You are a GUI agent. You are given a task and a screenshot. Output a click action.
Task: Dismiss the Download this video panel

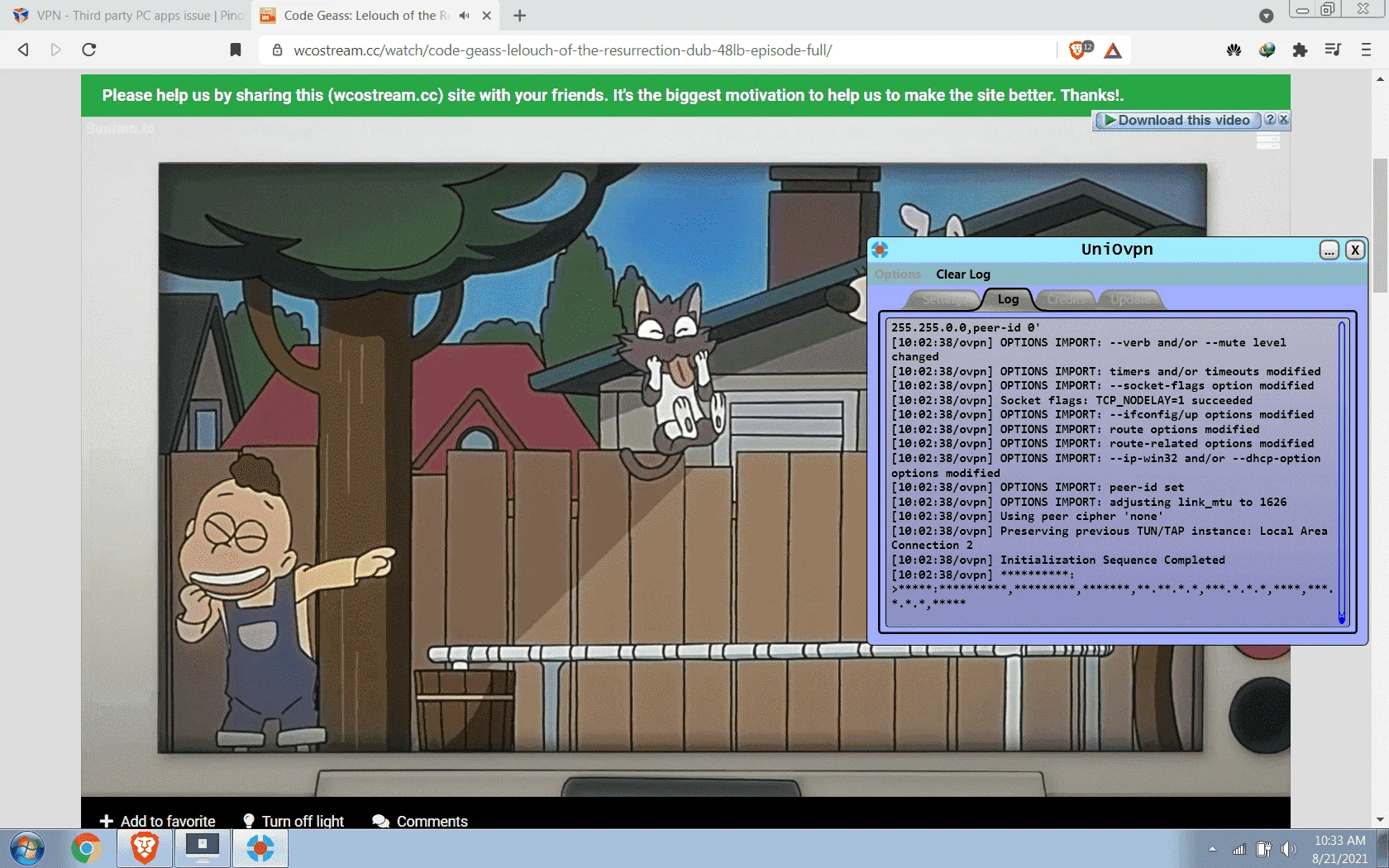tap(1283, 120)
